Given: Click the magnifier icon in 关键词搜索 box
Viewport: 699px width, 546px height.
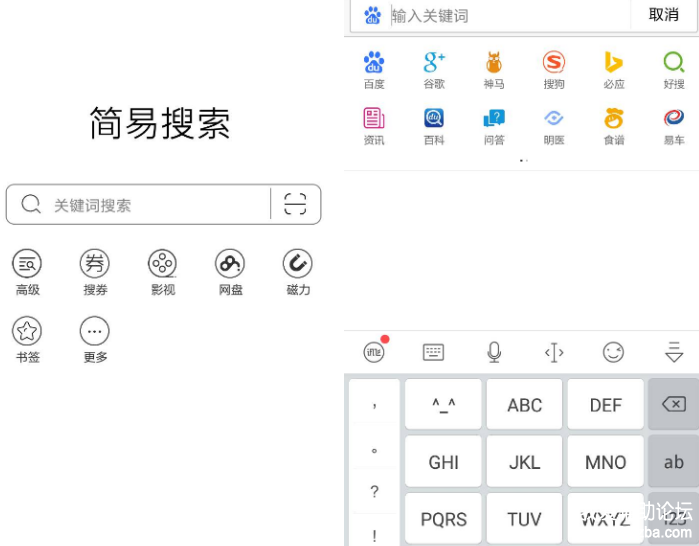Looking at the screenshot, I should tap(31, 204).
